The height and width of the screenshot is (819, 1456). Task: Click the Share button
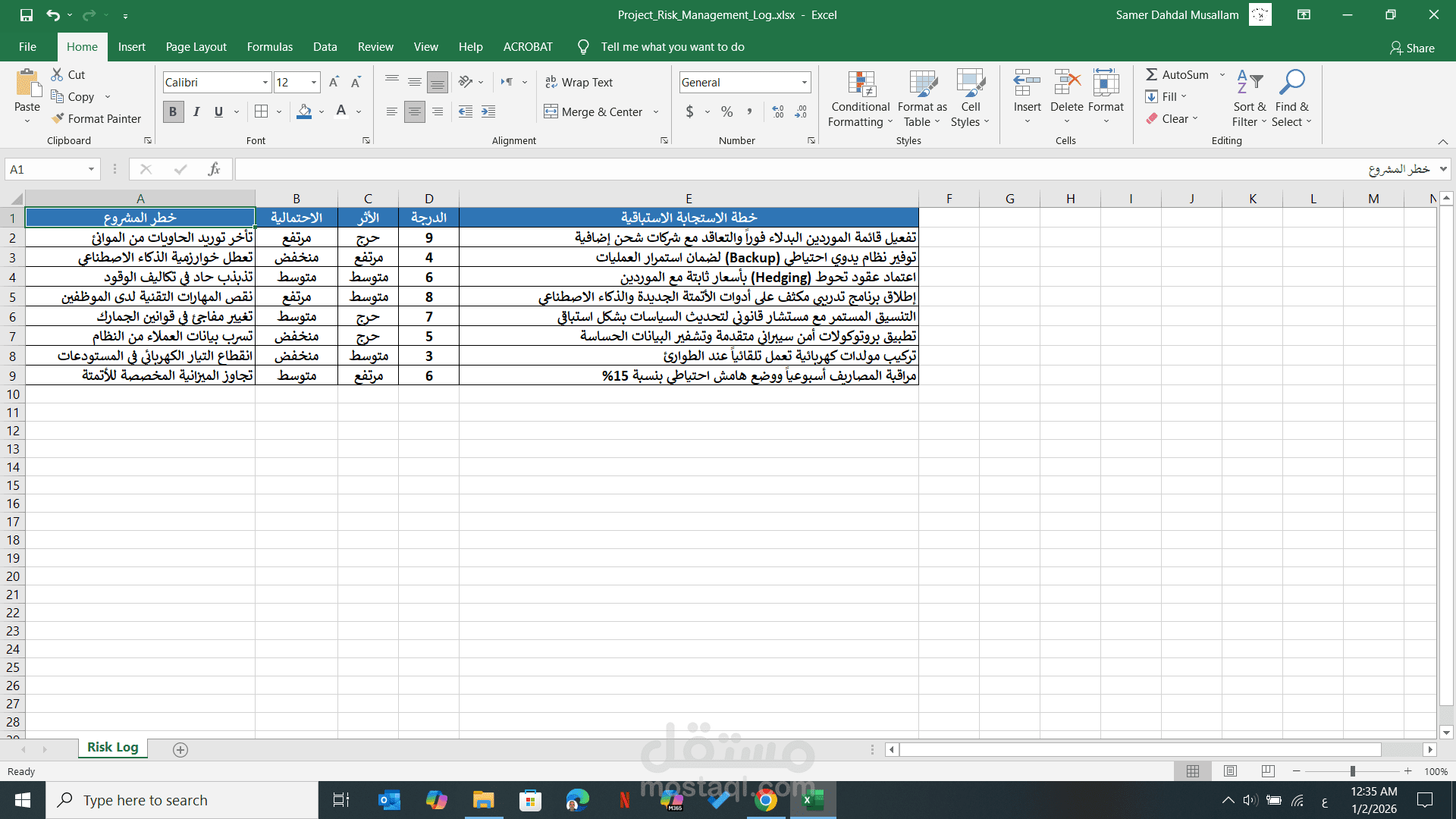pos(1412,48)
